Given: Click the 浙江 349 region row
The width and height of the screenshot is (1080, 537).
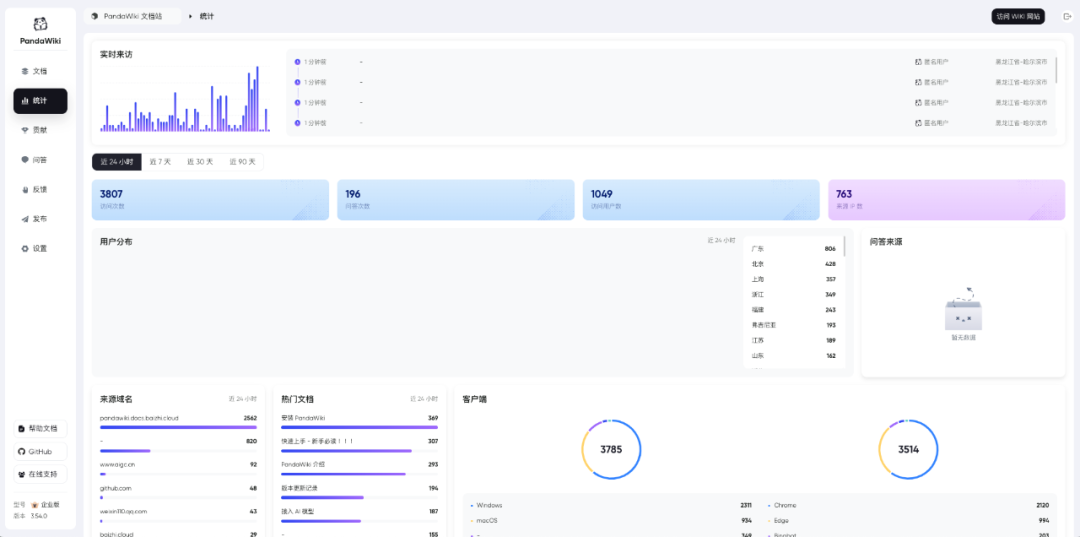Looking at the screenshot, I should 793,294.
